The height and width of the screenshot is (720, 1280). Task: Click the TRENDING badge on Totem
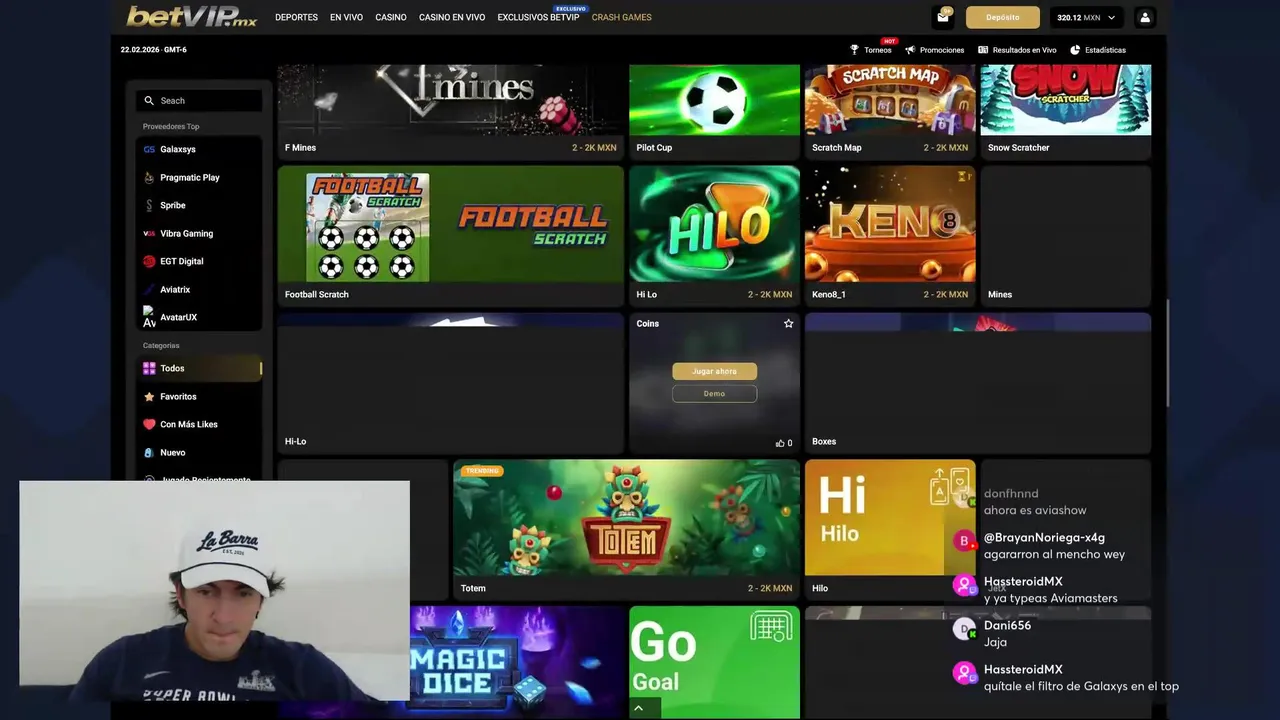pyautogui.click(x=481, y=471)
